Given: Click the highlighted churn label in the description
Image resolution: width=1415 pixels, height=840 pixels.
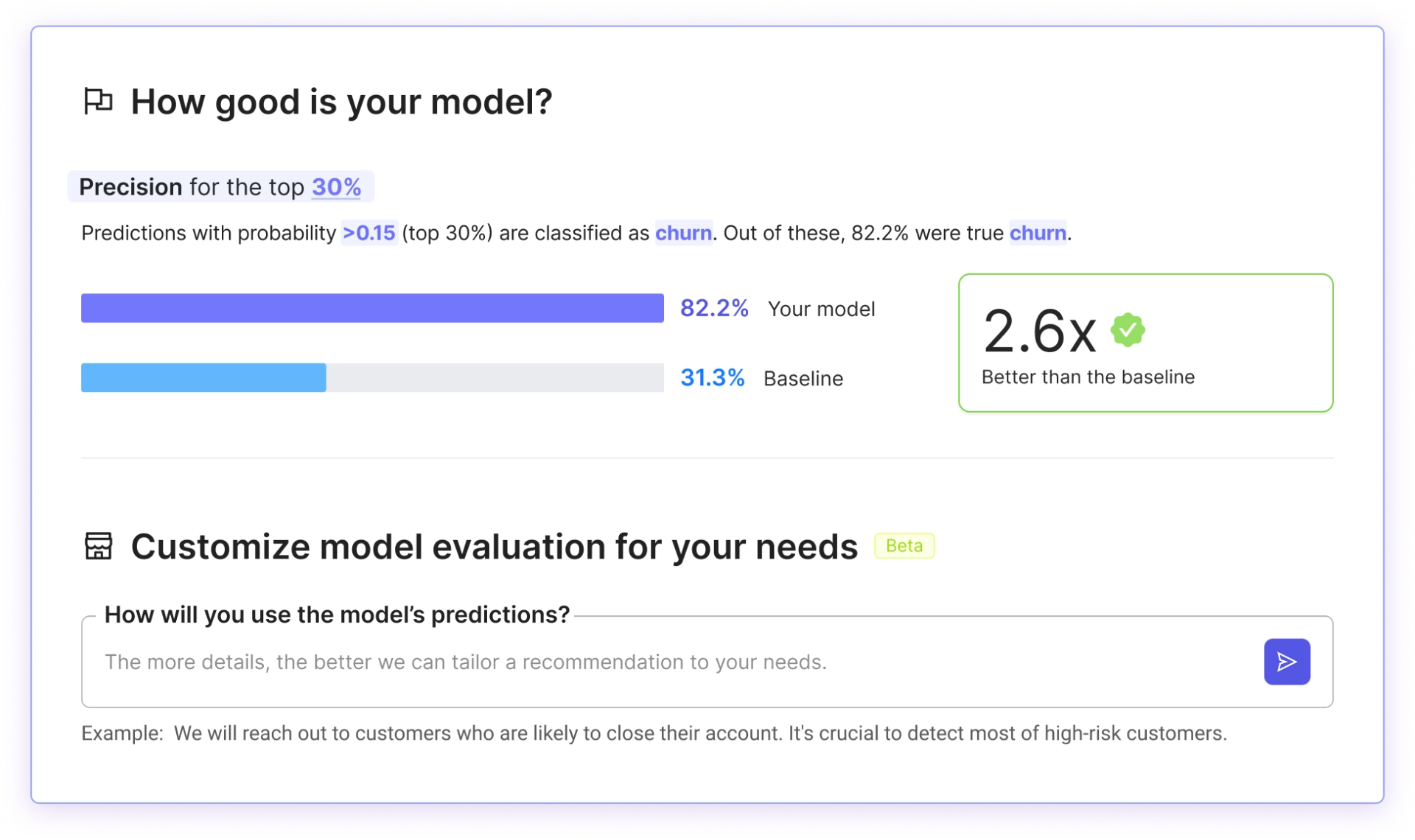Looking at the screenshot, I should tap(683, 233).
